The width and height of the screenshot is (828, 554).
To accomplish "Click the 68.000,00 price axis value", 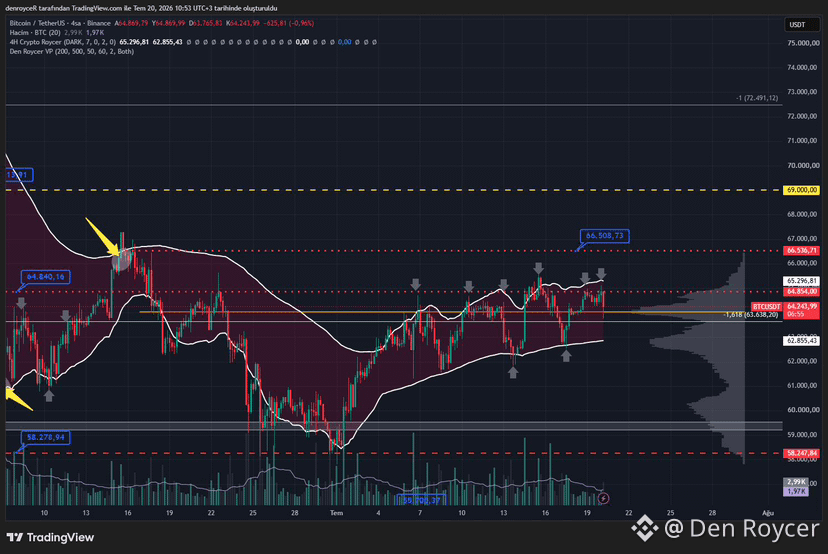I will (802, 214).
